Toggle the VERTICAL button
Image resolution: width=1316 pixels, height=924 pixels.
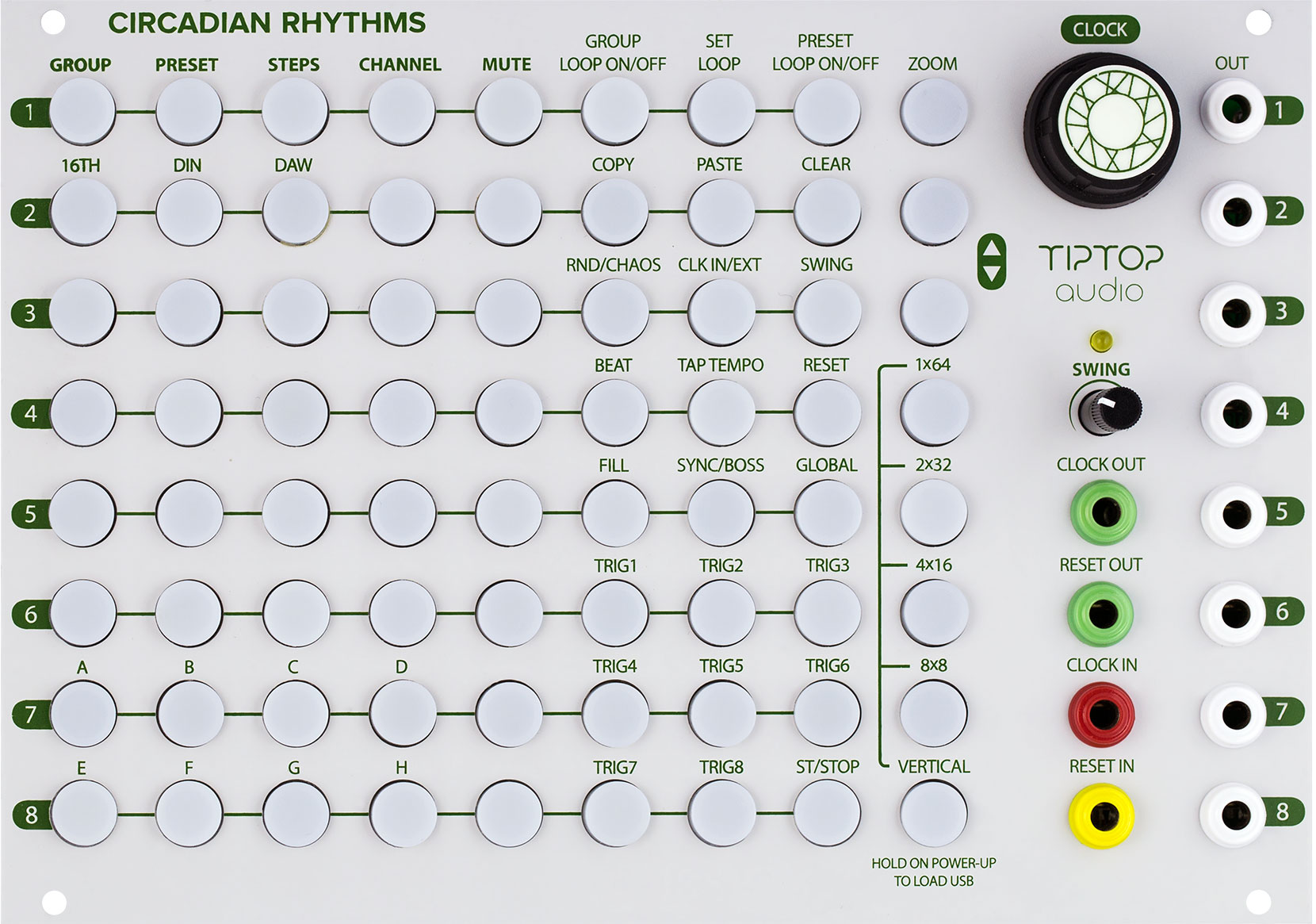[934, 814]
